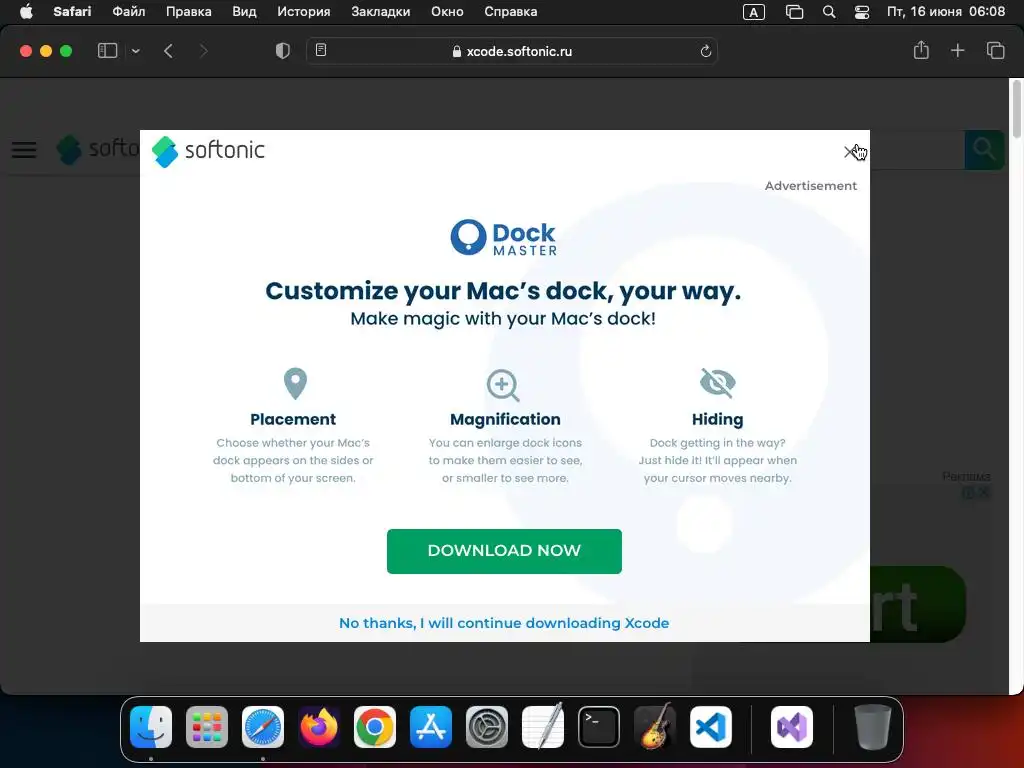Screen dimensions: 1024x768
Task: Click the Make magic with your Mac's dock subtitle
Action: coord(503,319)
